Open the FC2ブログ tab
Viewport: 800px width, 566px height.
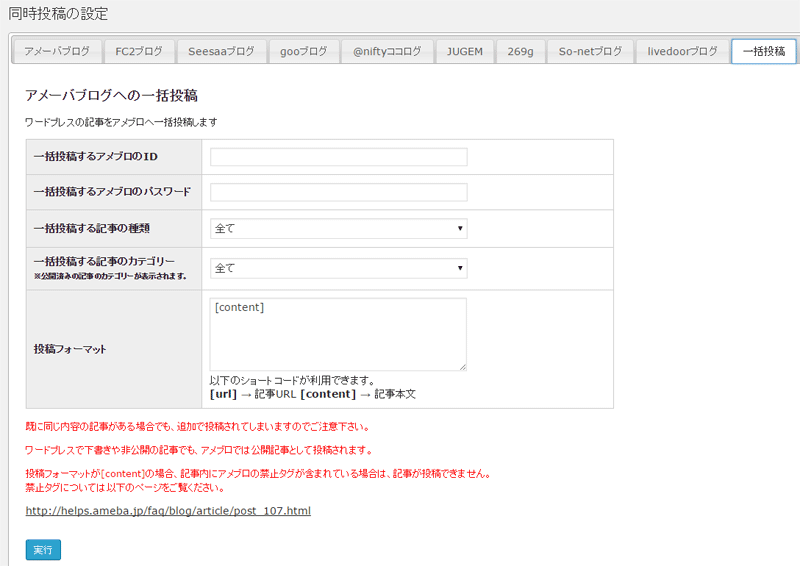pos(140,51)
